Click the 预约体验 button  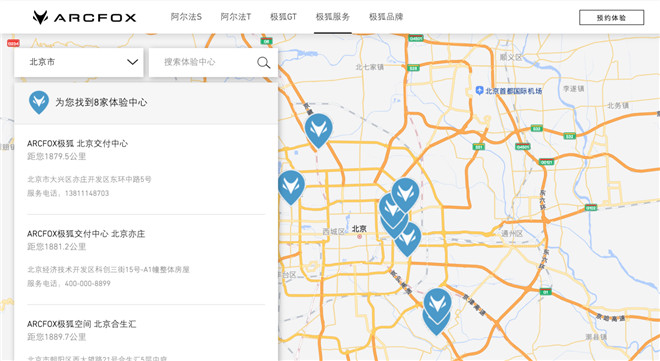tap(611, 18)
